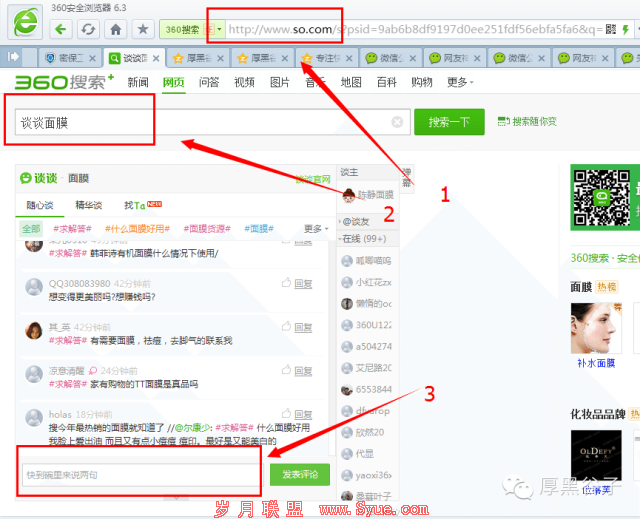
Task: Click the sidebar toggle arrow icon left of tabs
Action: (13, 57)
